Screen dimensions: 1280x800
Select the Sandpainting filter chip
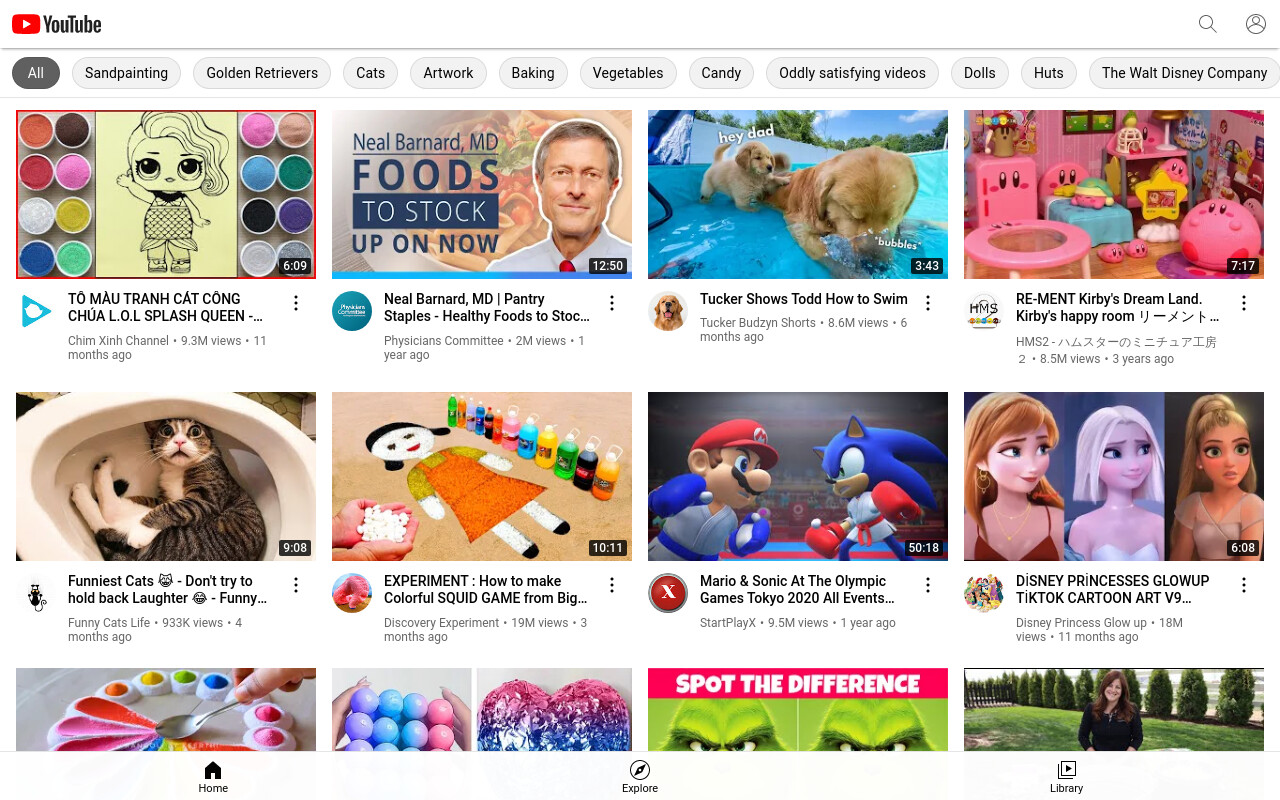(126, 73)
